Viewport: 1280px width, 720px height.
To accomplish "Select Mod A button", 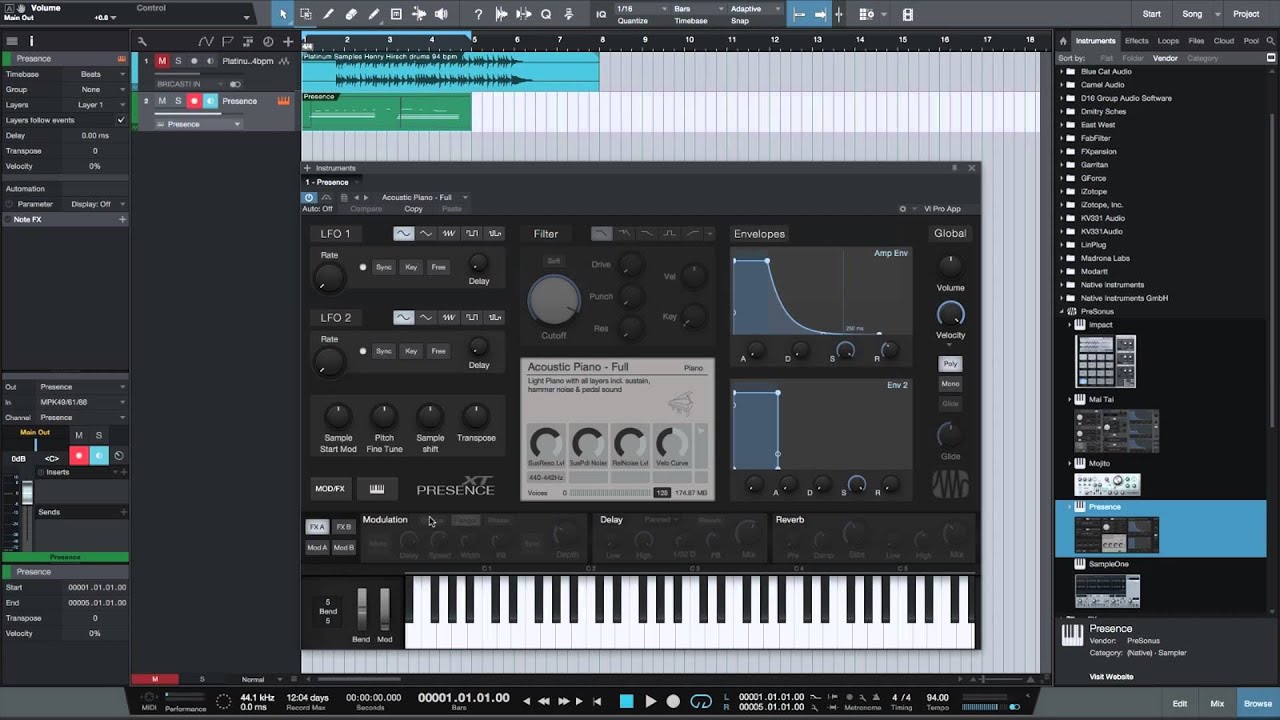I will coord(317,548).
